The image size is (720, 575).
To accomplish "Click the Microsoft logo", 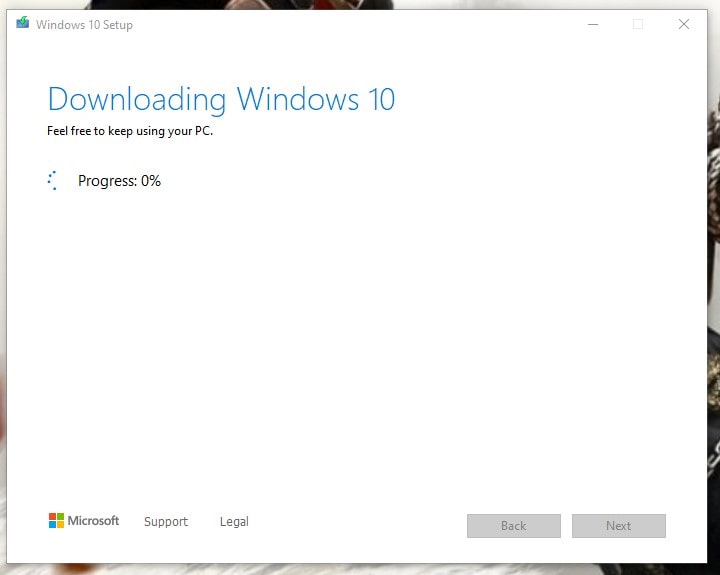I will click(84, 521).
